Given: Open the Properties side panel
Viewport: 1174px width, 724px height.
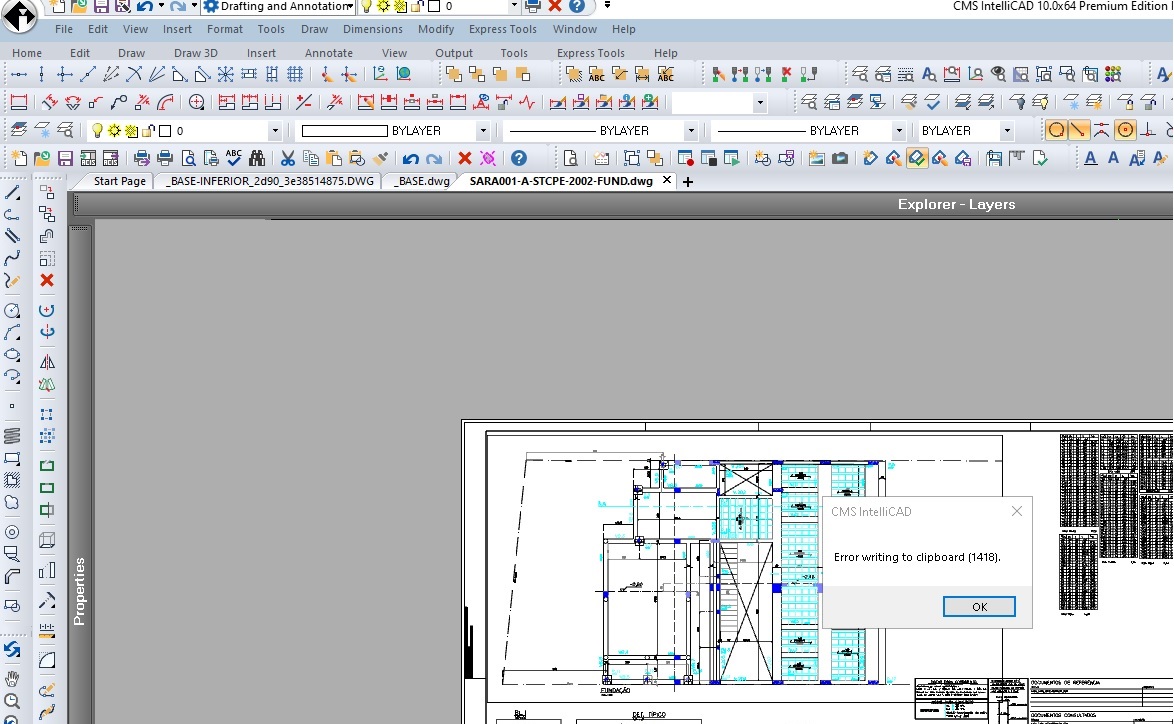Looking at the screenshot, I should click(79, 591).
